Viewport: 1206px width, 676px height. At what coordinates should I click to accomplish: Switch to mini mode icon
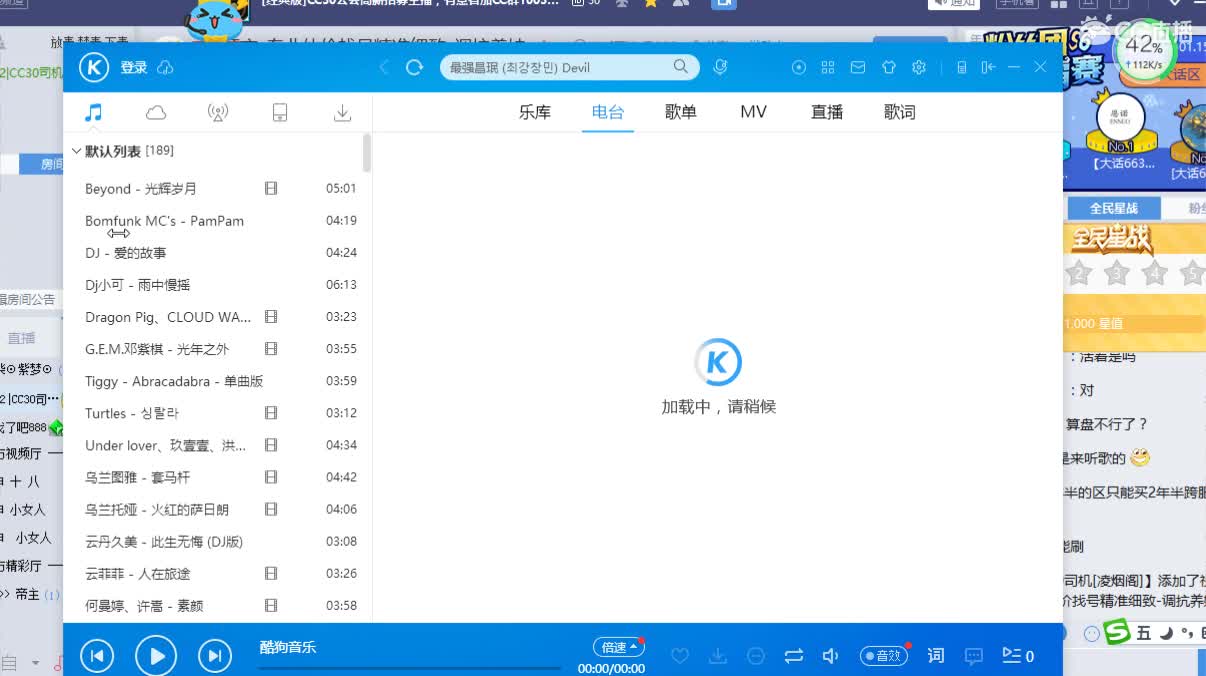point(988,67)
